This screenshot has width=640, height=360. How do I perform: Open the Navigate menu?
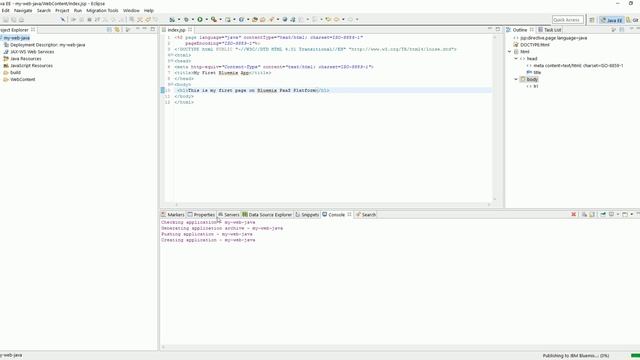coord(23,11)
